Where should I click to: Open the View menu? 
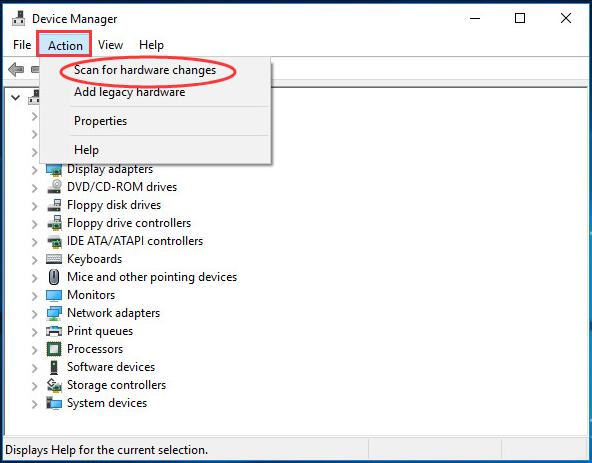click(110, 45)
